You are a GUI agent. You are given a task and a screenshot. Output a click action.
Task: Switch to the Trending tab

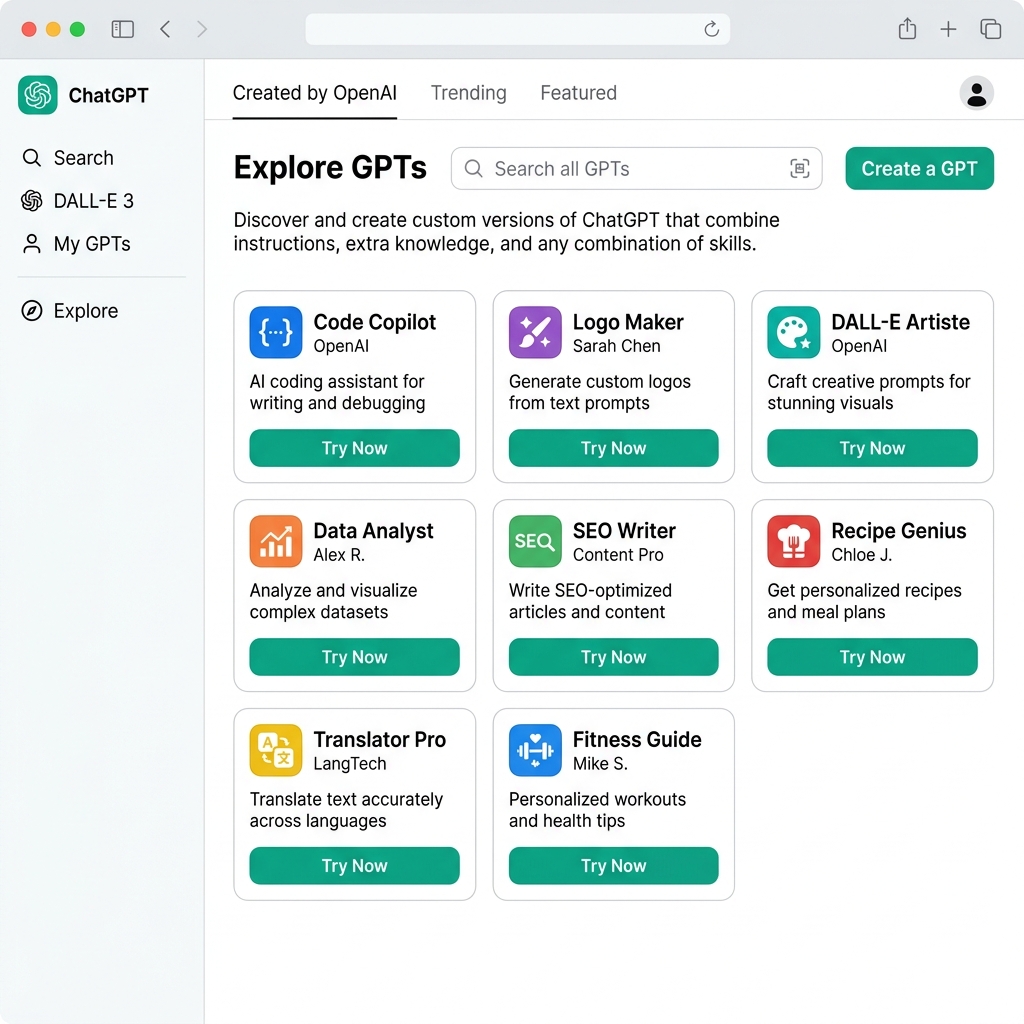468,93
